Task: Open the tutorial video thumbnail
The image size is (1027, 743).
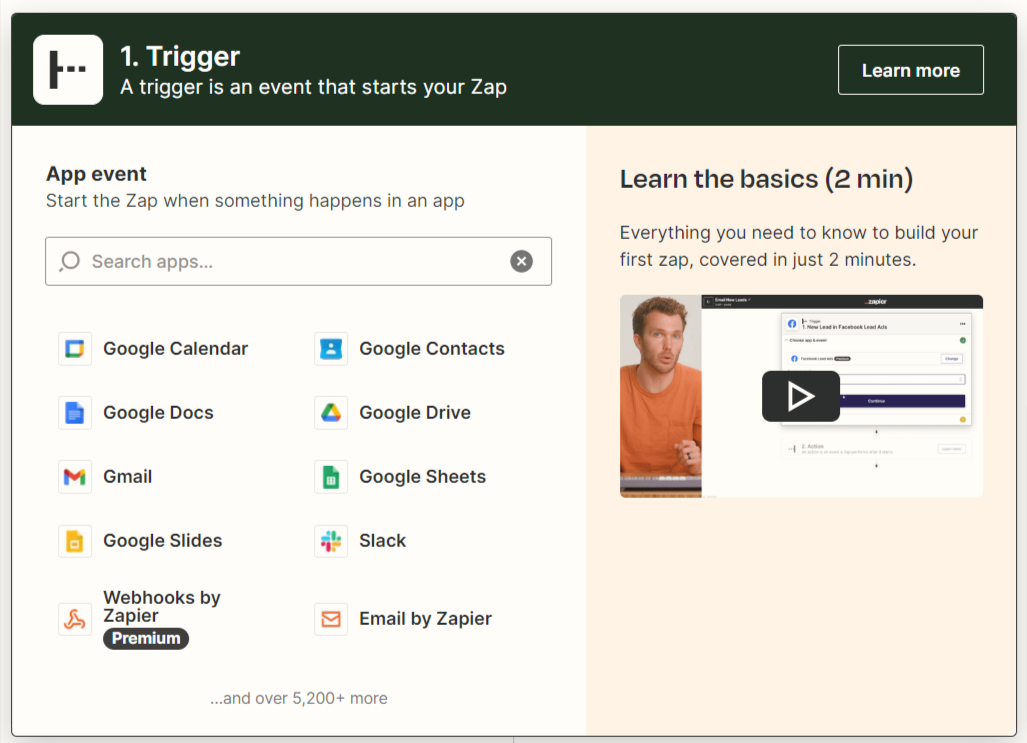Action: click(x=801, y=396)
